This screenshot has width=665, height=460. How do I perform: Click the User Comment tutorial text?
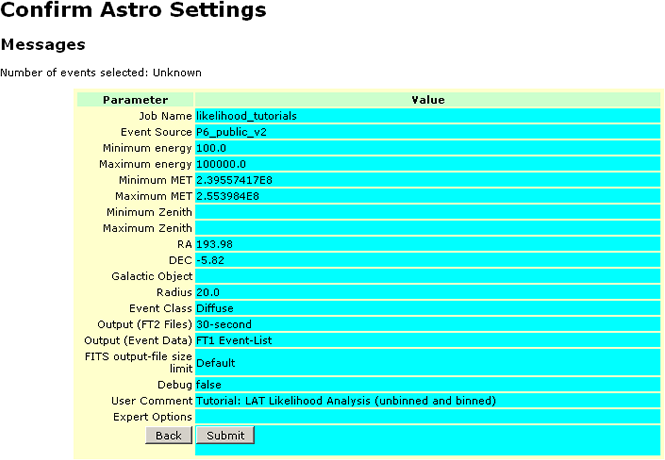click(x=346, y=401)
